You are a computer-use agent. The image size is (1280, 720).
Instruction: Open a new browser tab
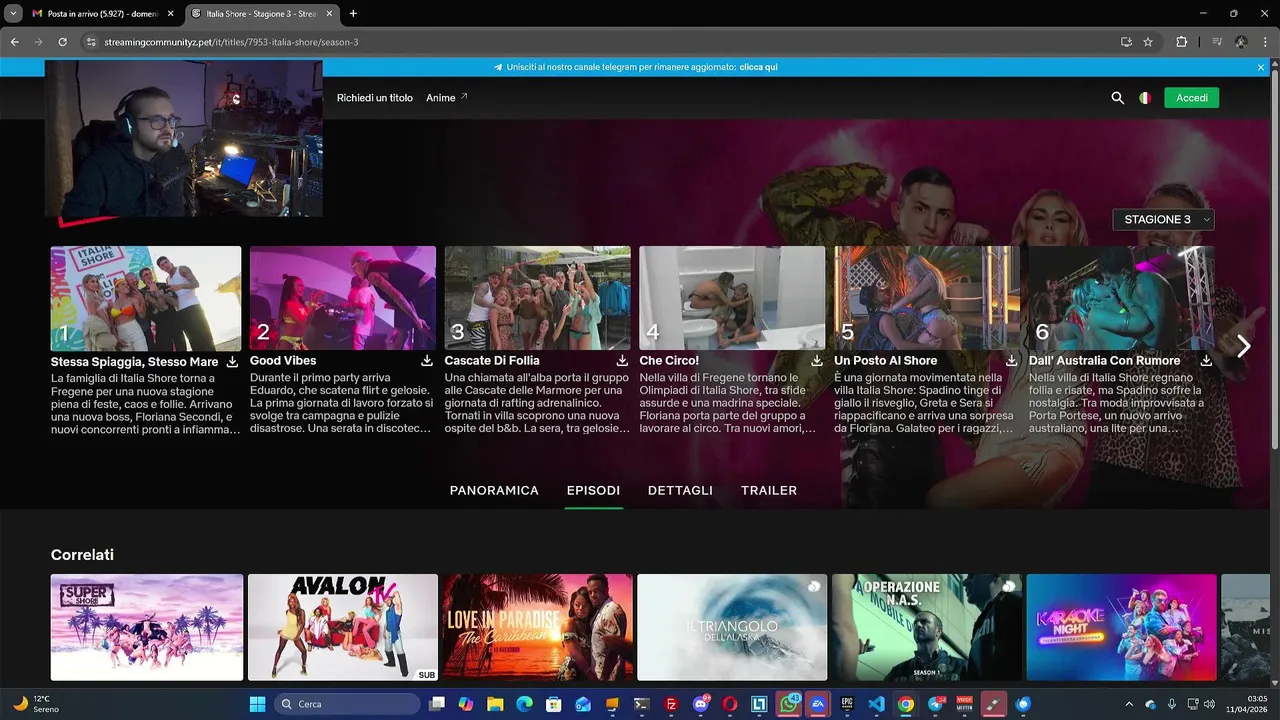[353, 14]
